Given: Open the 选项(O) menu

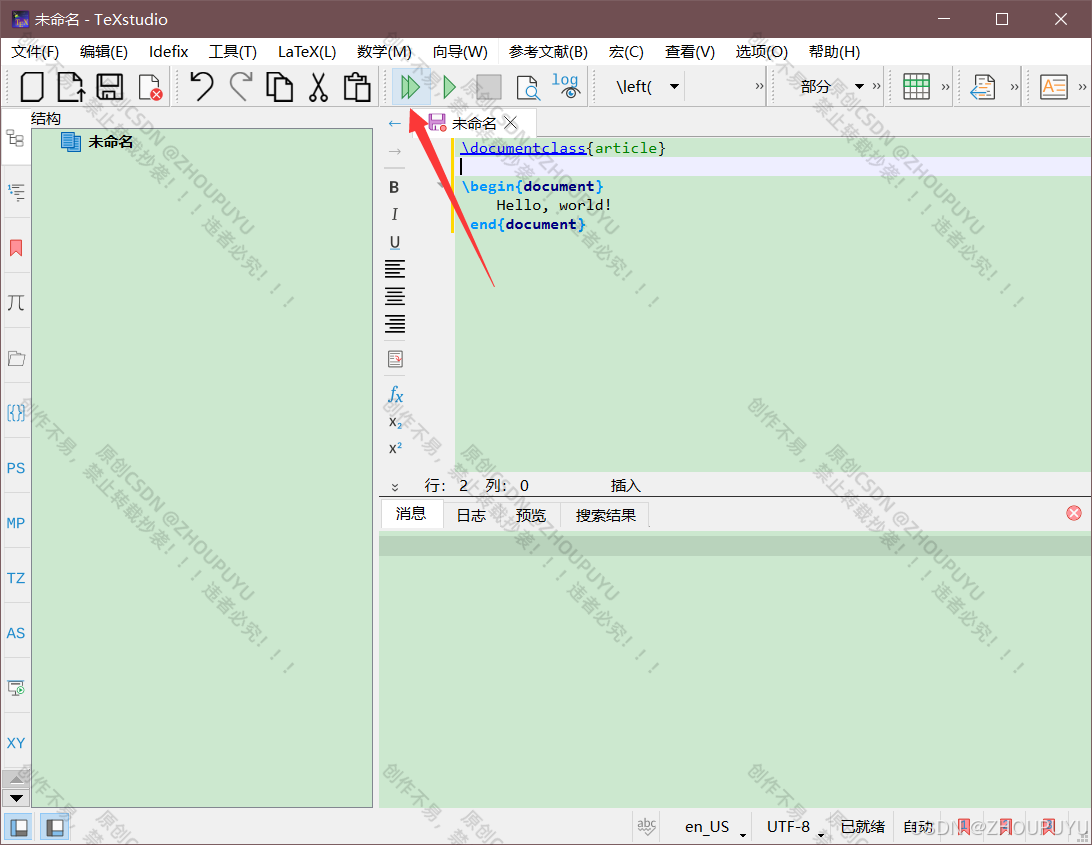Looking at the screenshot, I should pos(761,52).
